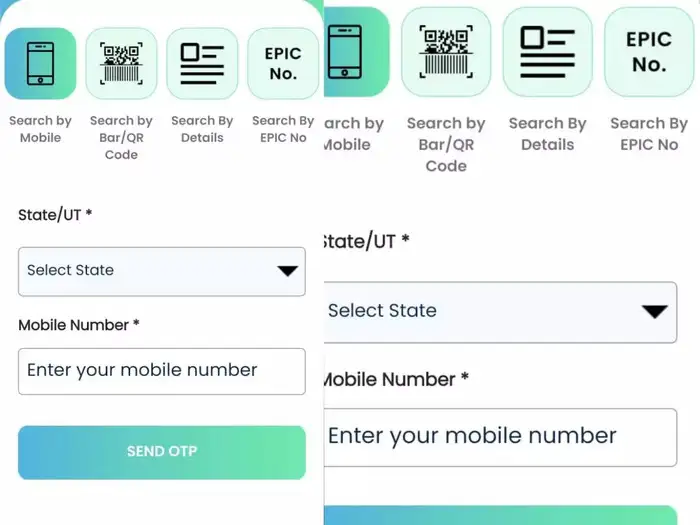Screen dimensions: 700x525
Task: Tap the enlarged QR barcode icon on right
Action: pos(446,52)
